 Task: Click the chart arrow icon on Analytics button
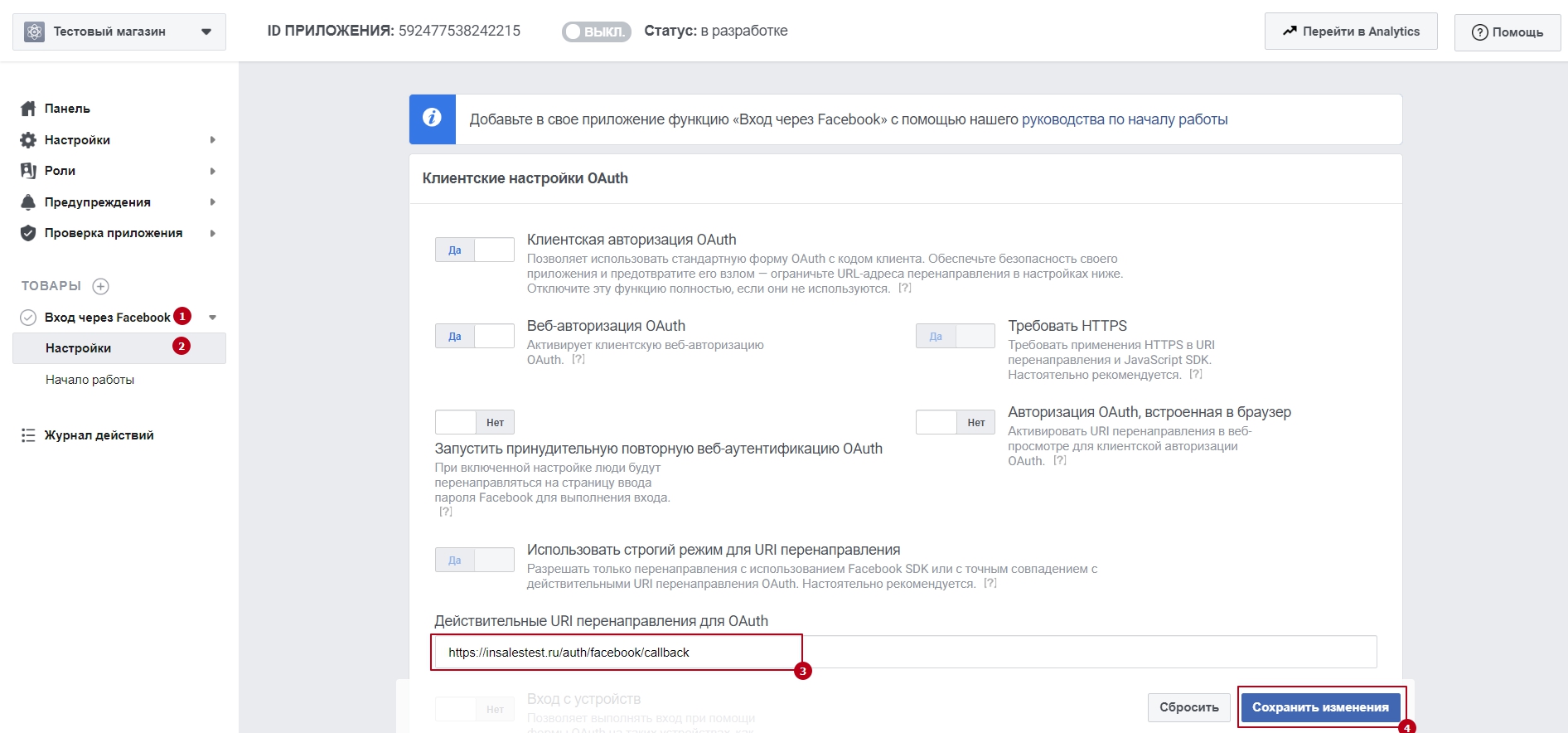click(1290, 31)
